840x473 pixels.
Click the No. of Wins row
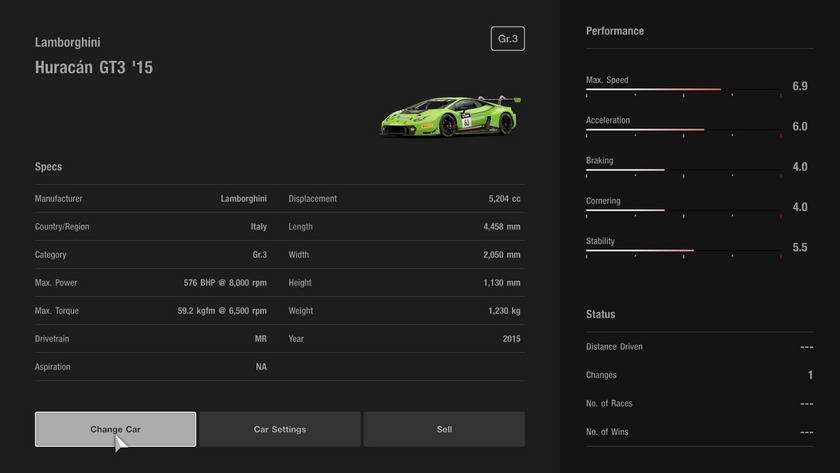(699, 432)
